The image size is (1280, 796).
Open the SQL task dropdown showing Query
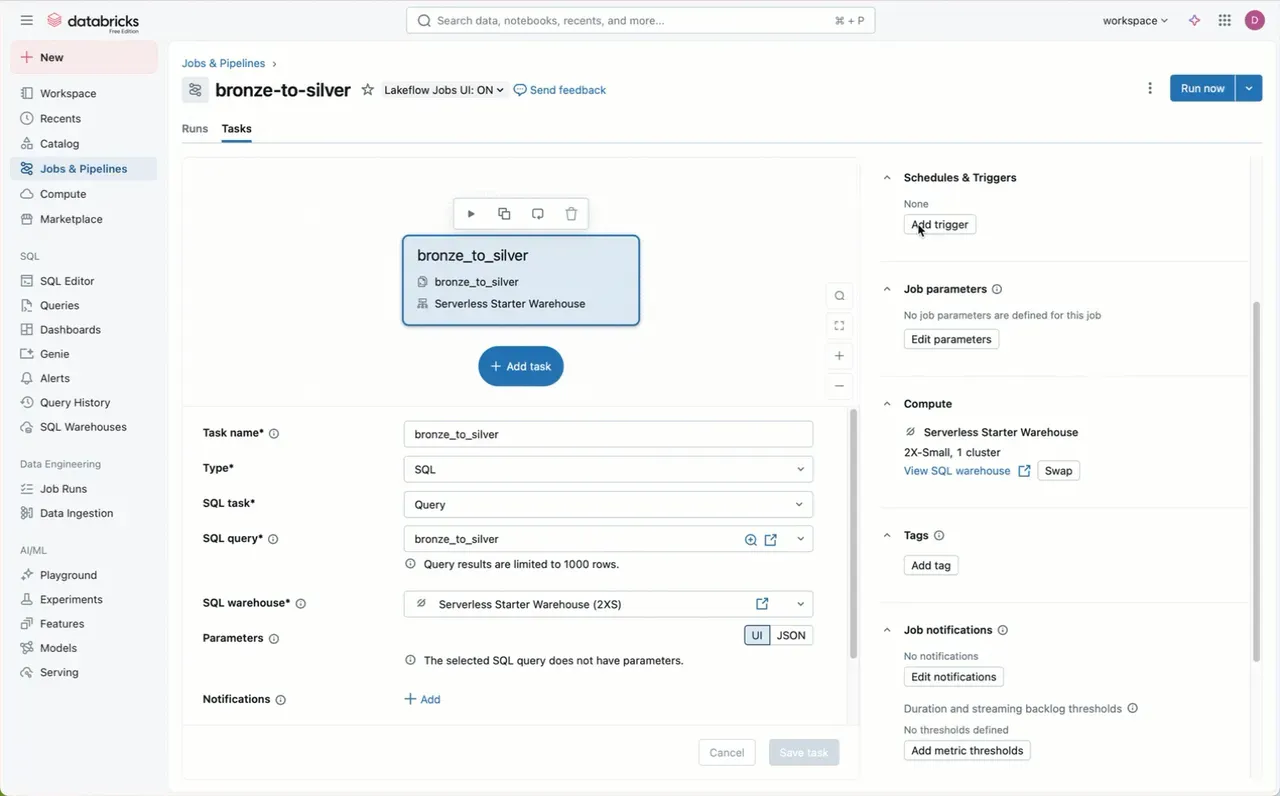pyautogui.click(x=608, y=505)
